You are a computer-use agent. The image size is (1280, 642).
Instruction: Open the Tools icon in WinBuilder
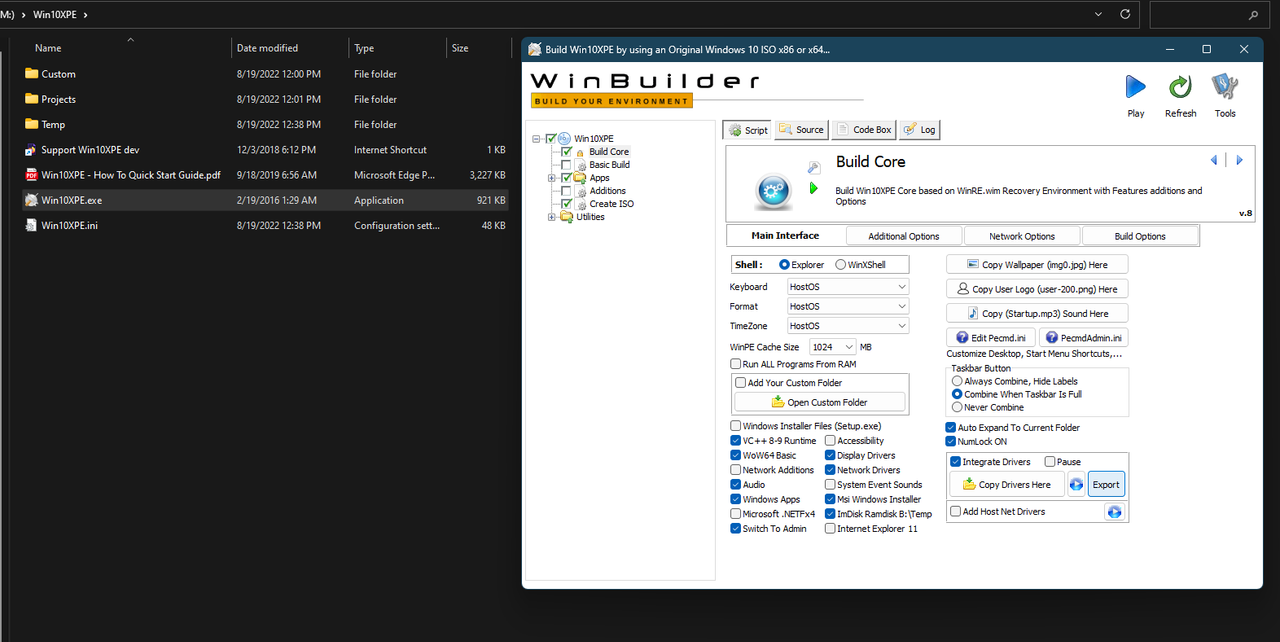1225,87
